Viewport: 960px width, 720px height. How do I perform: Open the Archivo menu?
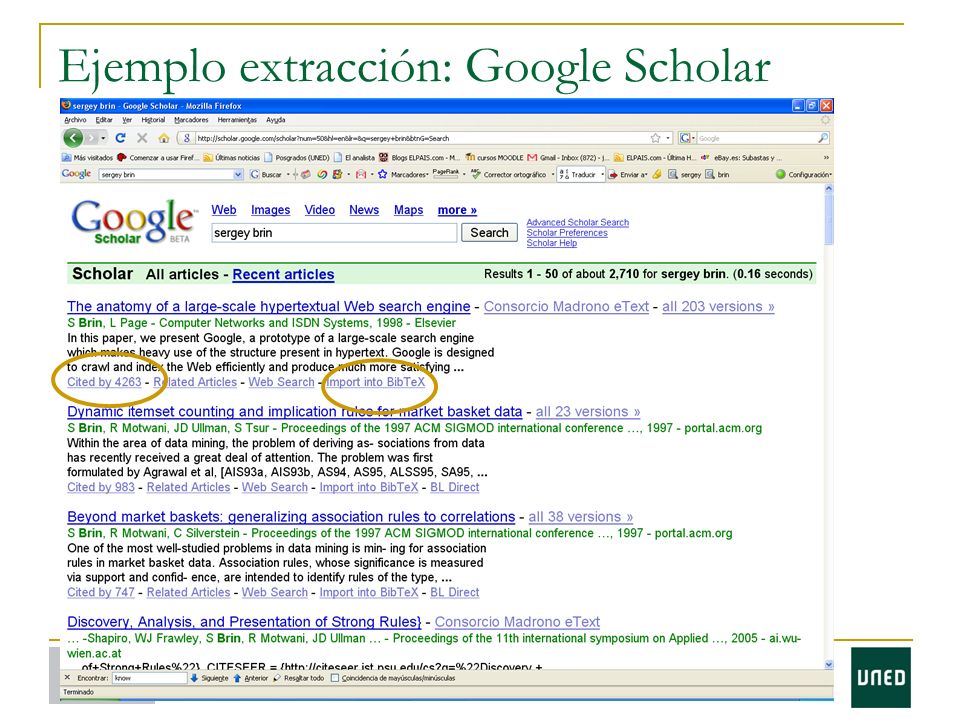[75, 120]
